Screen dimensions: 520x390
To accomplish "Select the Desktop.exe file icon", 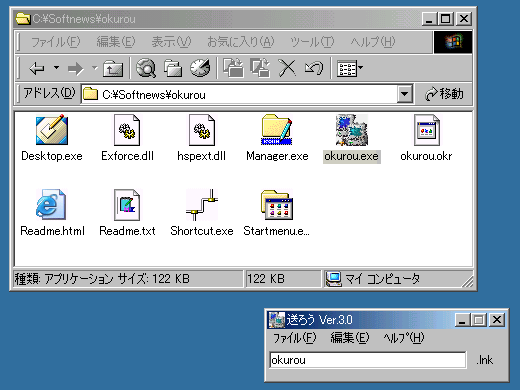I will click(x=52, y=130).
